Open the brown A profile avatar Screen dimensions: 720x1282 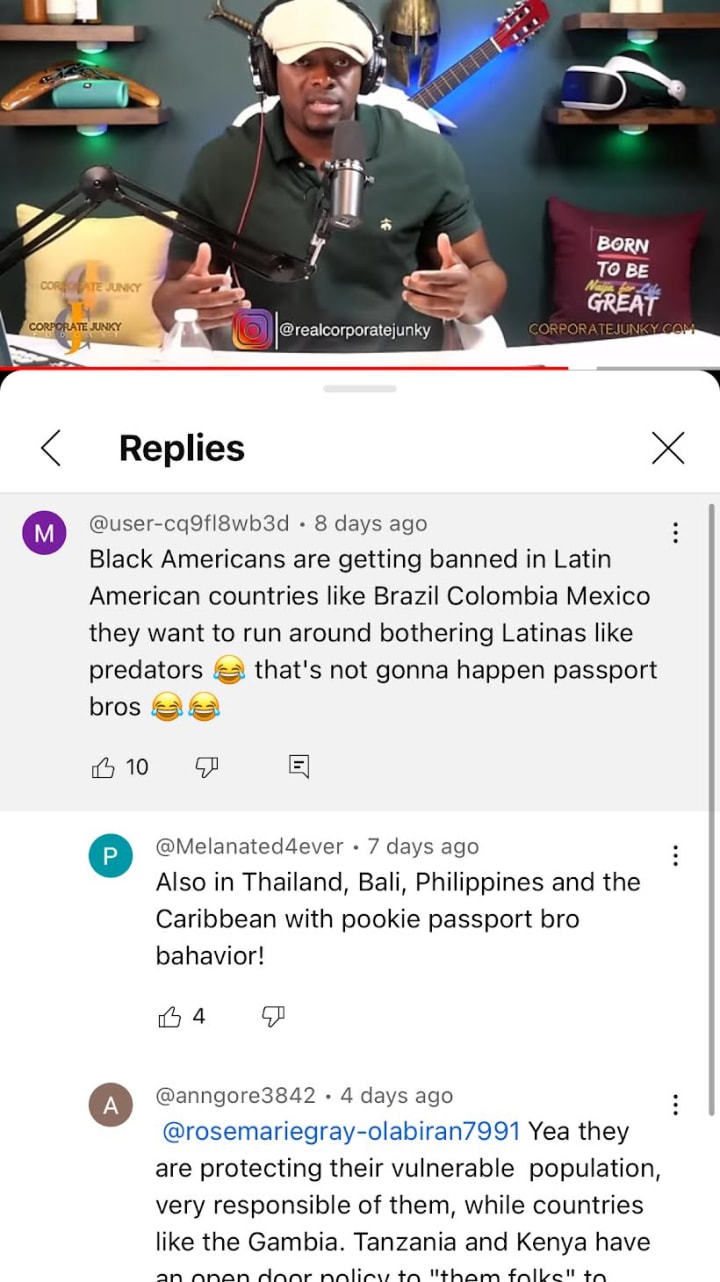pyautogui.click(x=111, y=1105)
